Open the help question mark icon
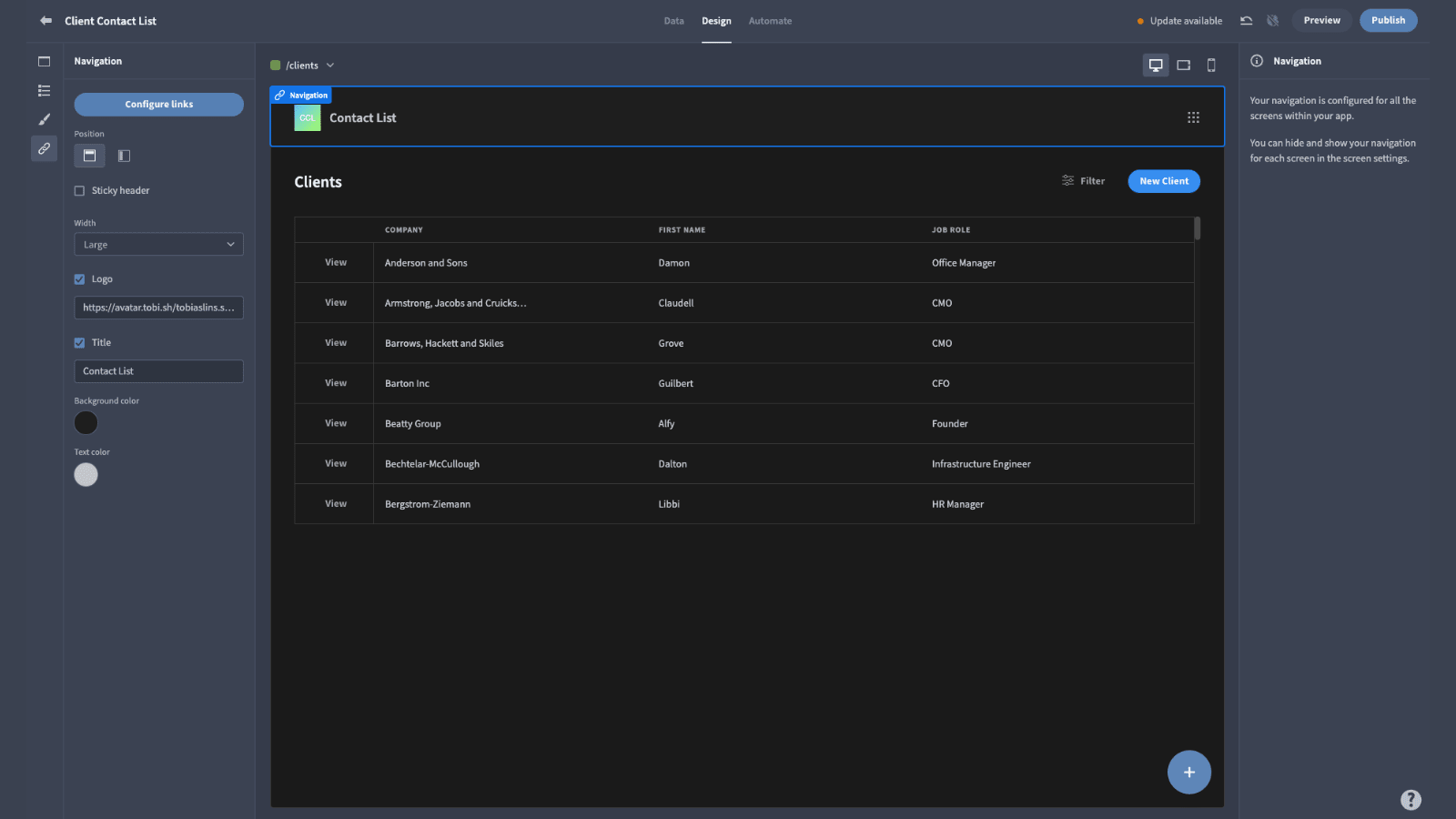 1410,799
